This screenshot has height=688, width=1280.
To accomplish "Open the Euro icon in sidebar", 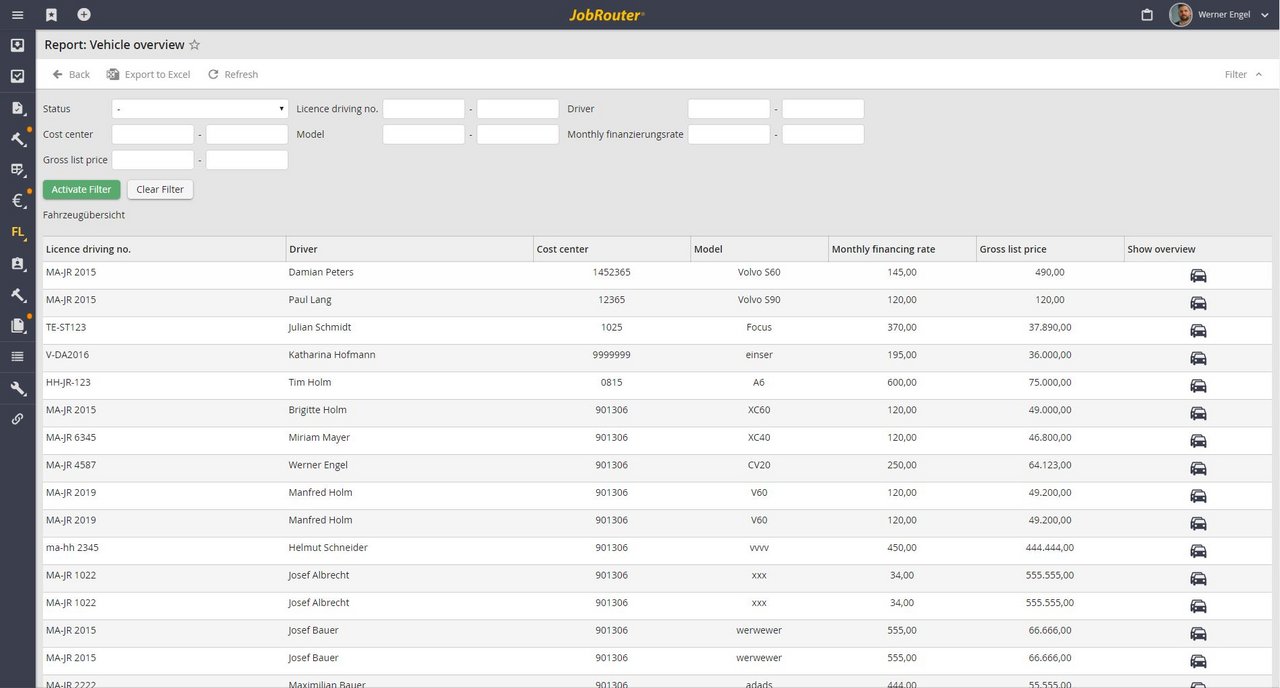I will [x=17, y=201].
